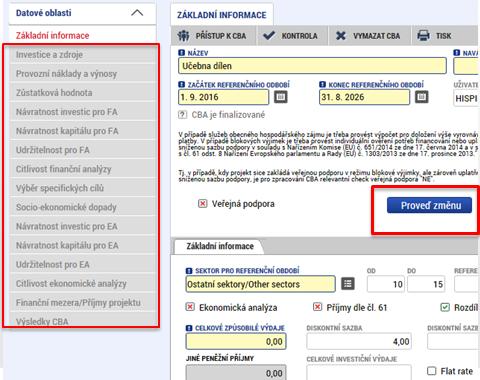Open Návratnost investic pro FA
The image size is (480, 380).
point(83,112)
